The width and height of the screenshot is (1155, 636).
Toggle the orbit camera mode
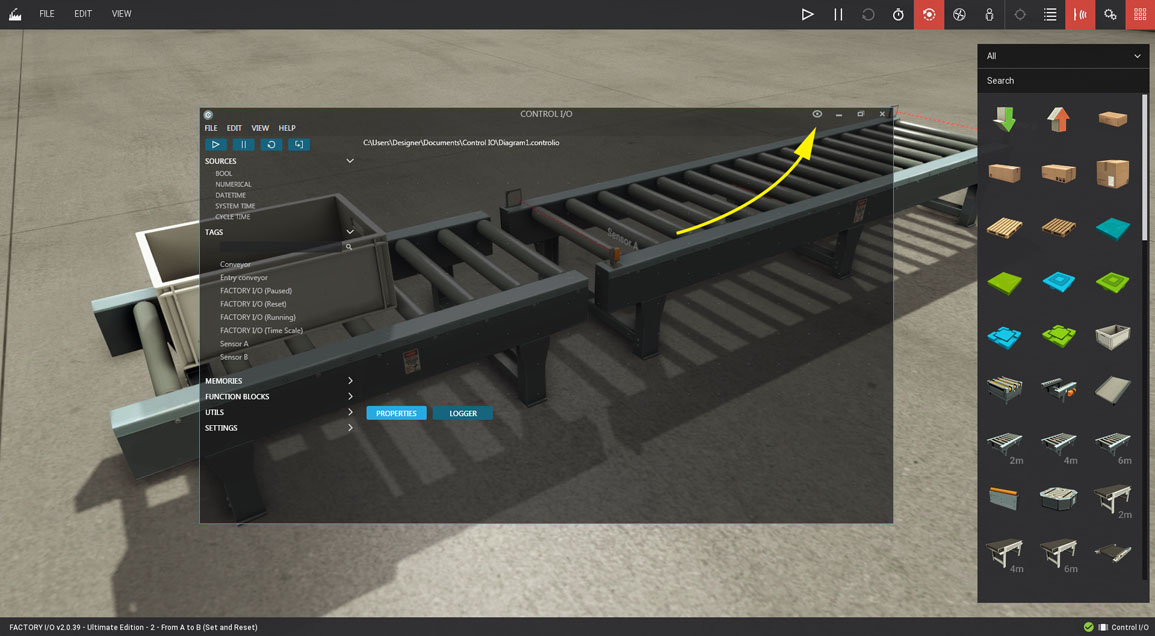(x=929, y=14)
